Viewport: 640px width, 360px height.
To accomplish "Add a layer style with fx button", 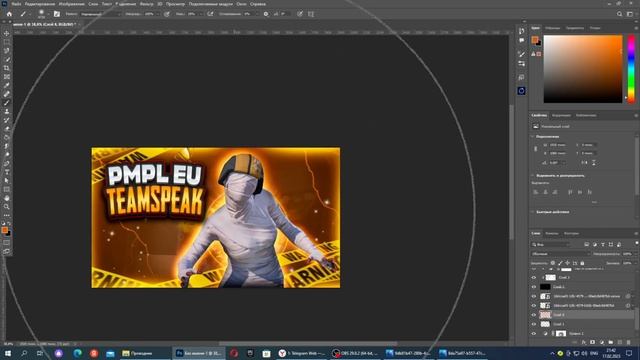I will (584, 342).
